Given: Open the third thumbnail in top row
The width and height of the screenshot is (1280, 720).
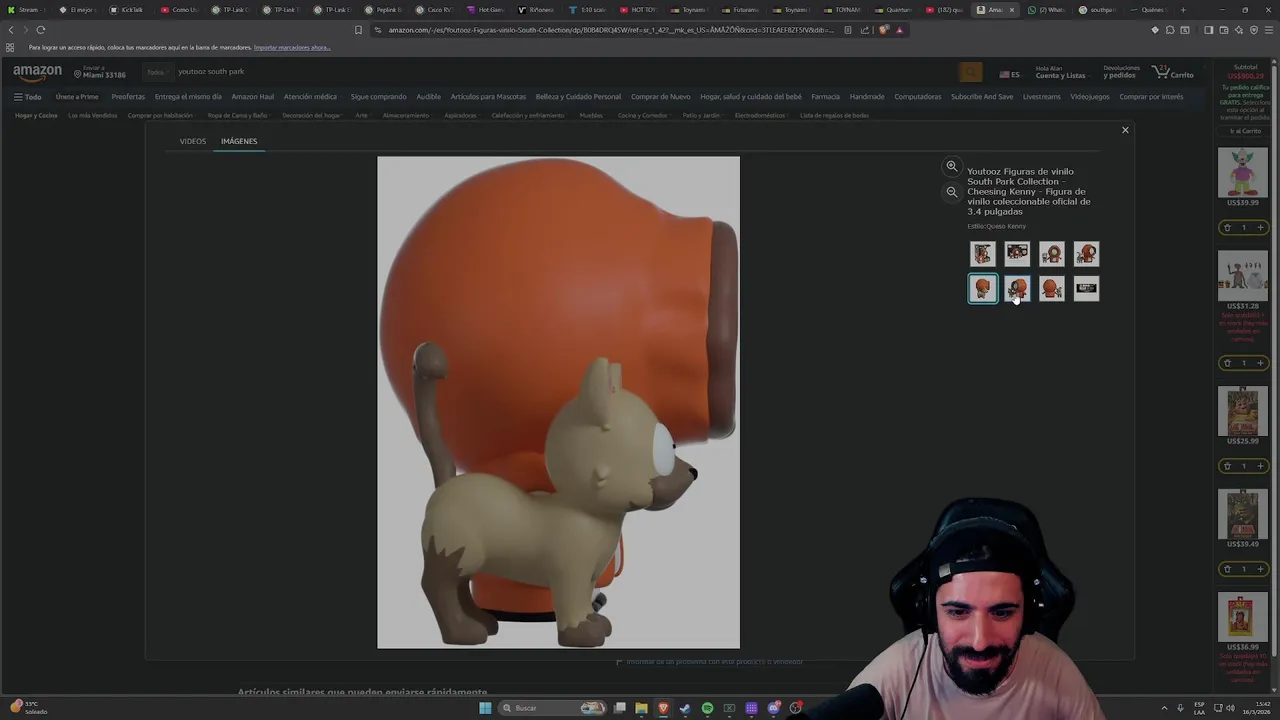Looking at the screenshot, I should click(1051, 254).
